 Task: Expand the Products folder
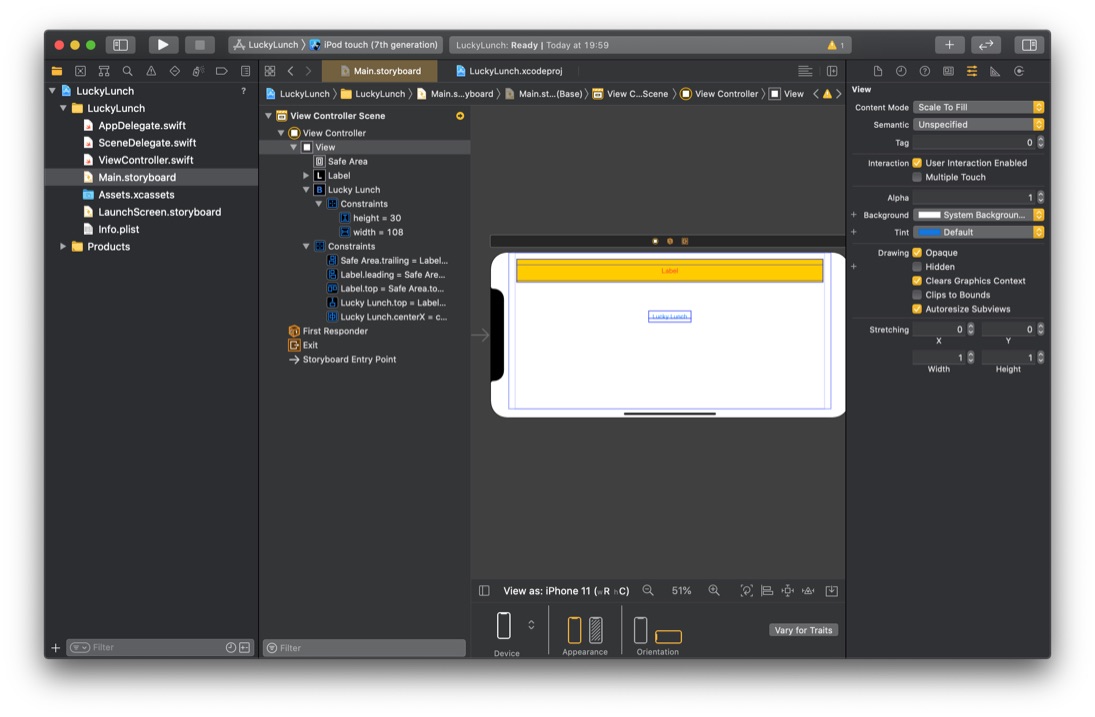(63, 246)
